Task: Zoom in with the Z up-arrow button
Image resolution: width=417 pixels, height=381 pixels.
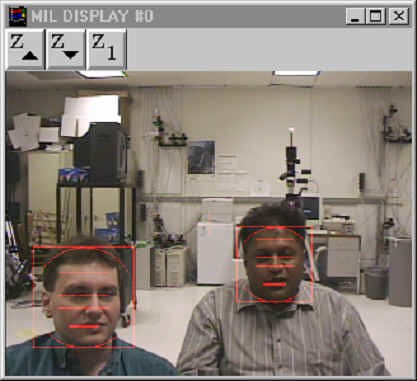Action: coord(25,49)
